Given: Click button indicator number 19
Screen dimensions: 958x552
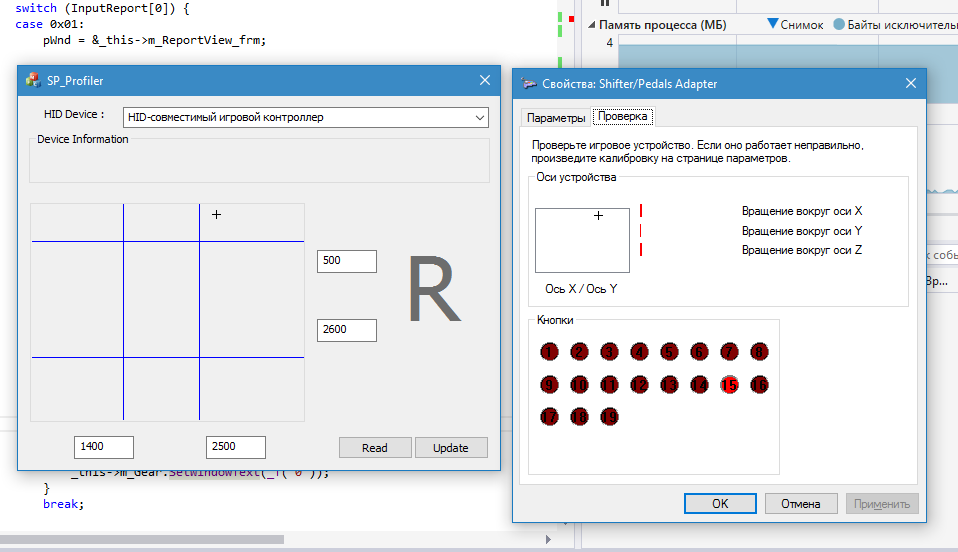Looking at the screenshot, I should point(608,417).
